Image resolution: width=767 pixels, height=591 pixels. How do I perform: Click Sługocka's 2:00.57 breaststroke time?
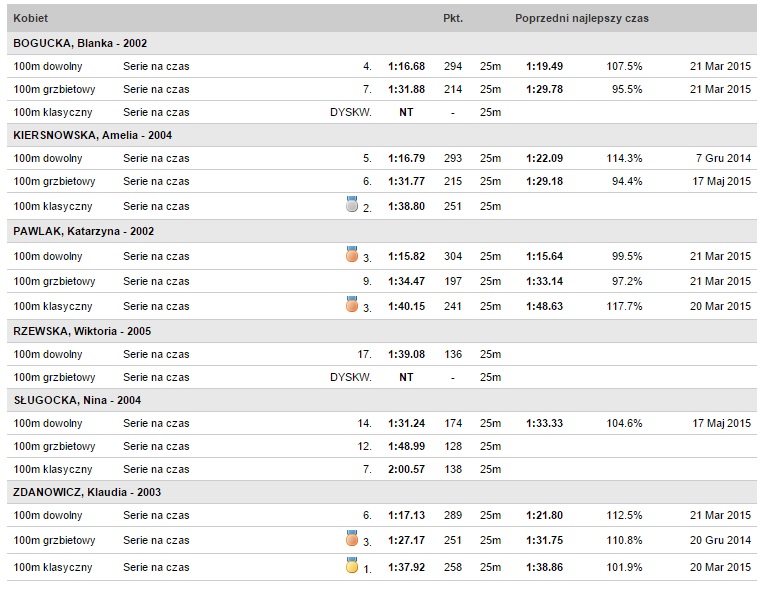point(406,469)
